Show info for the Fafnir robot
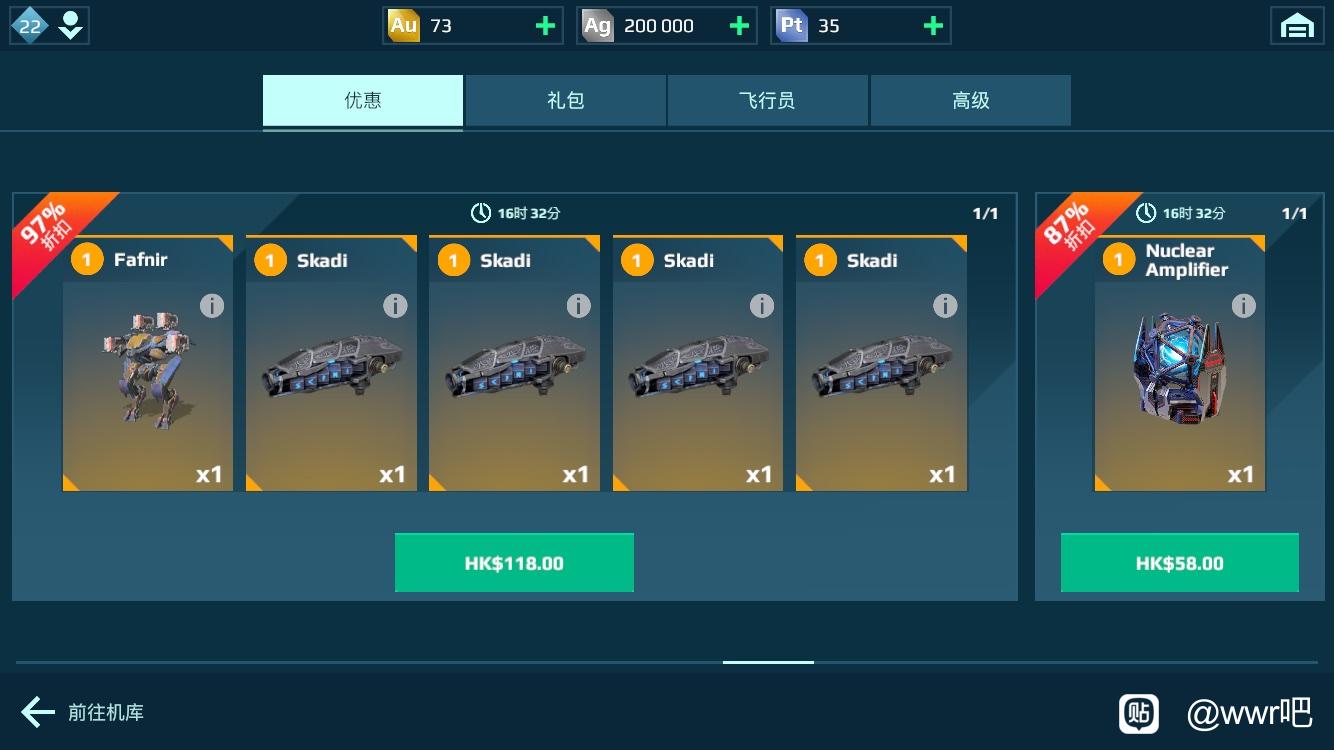The height and width of the screenshot is (750, 1334). [x=212, y=306]
